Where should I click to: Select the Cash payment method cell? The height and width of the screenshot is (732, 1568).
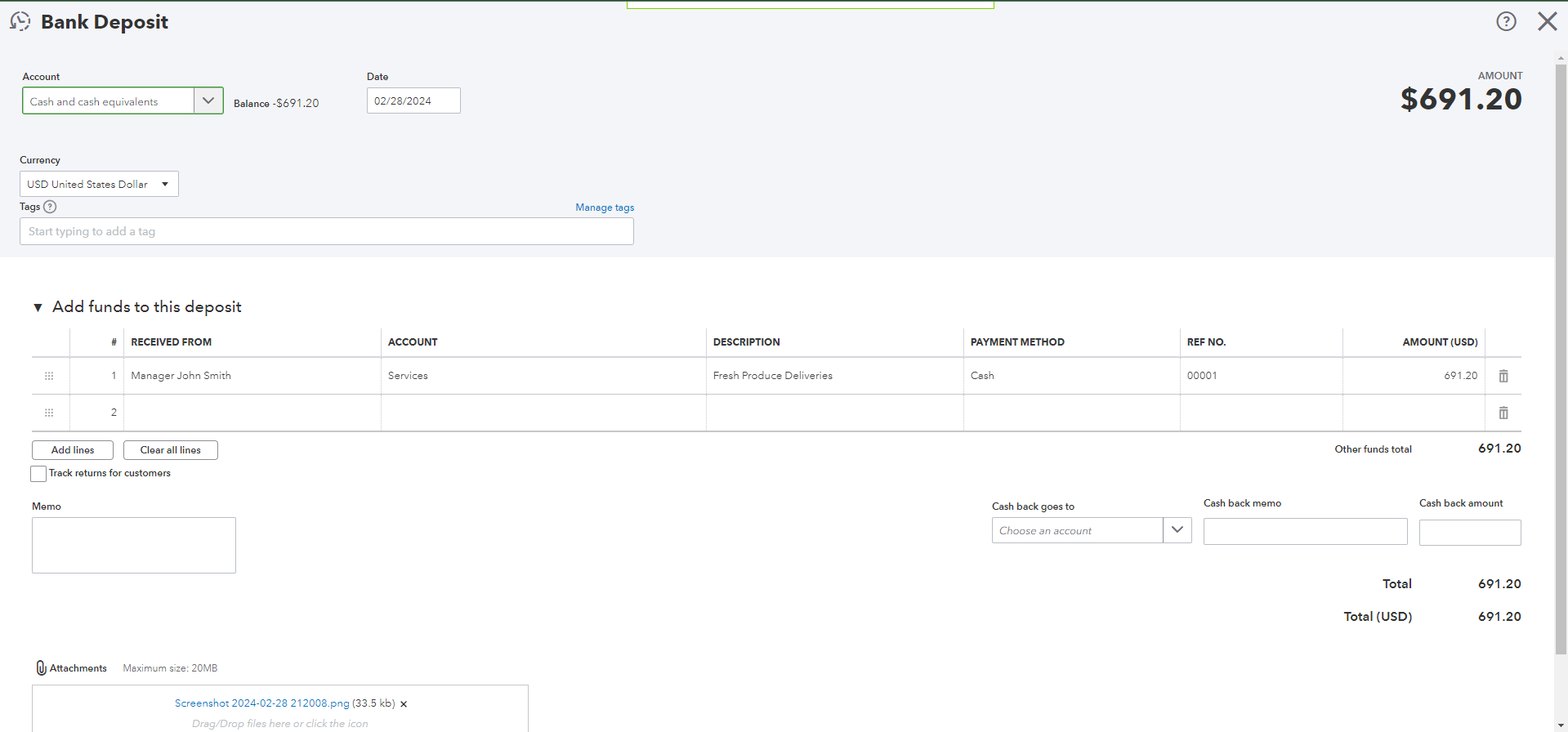1072,376
